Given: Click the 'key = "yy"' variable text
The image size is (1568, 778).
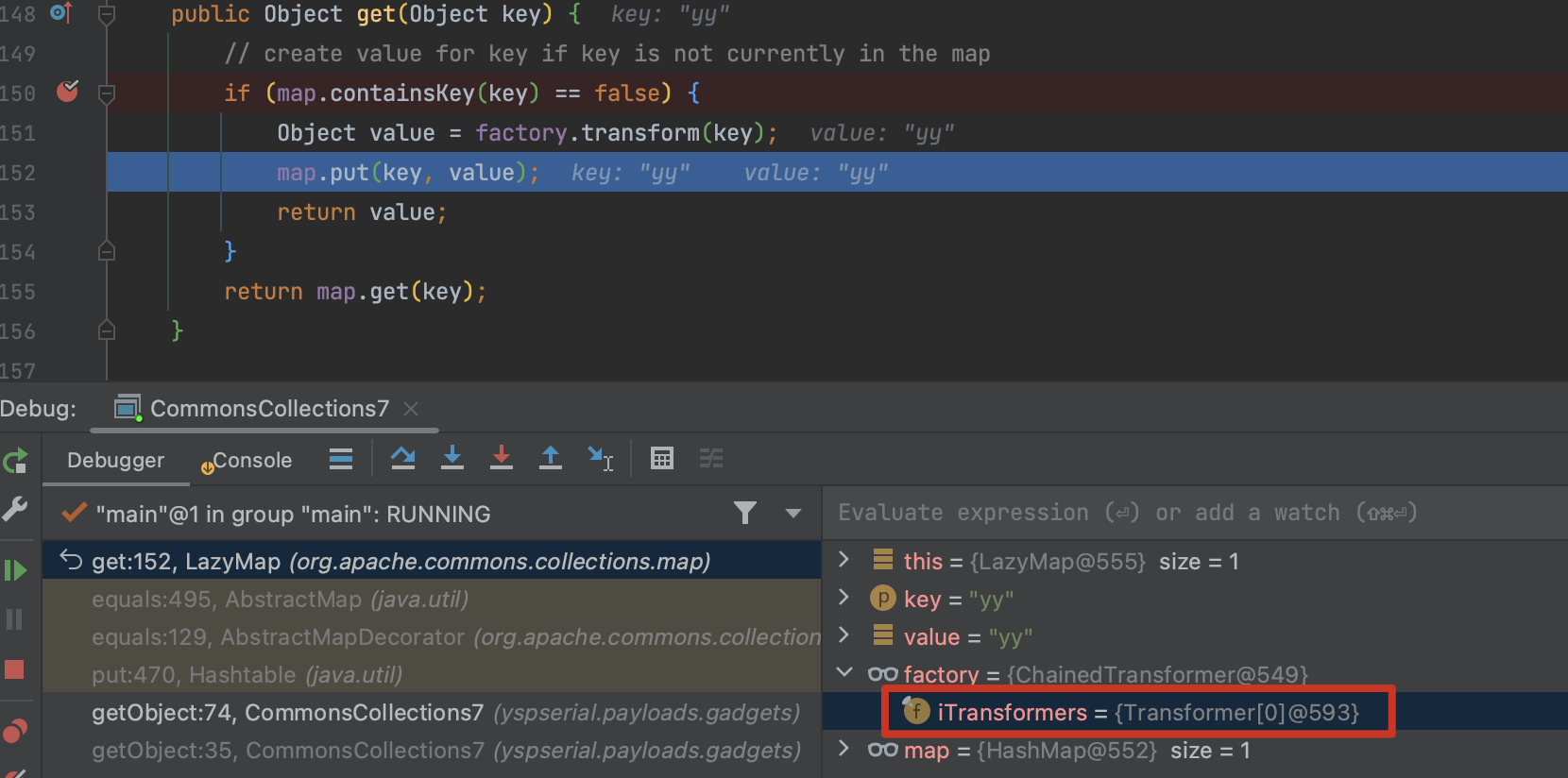Looking at the screenshot, I should [x=959, y=599].
